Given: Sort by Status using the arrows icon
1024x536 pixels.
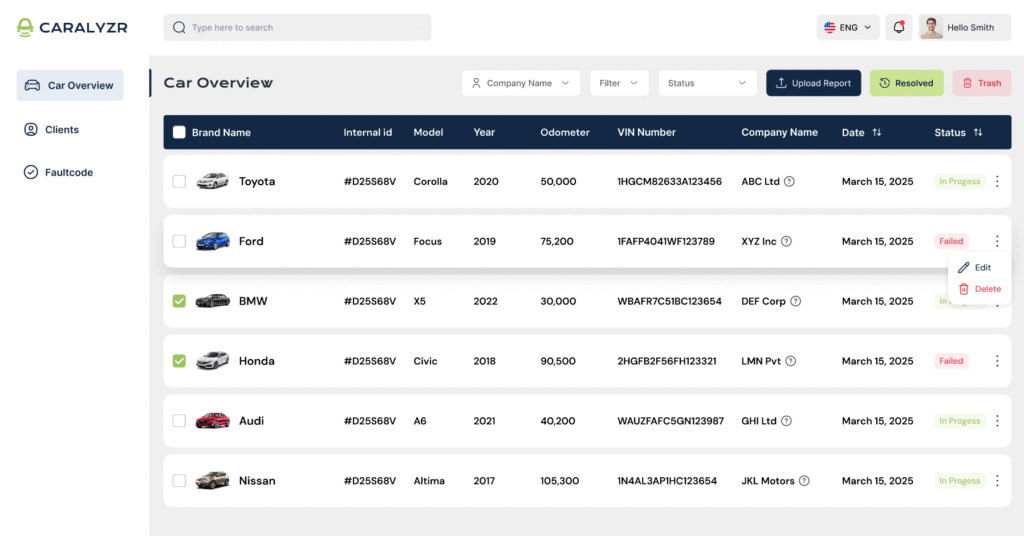Looking at the screenshot, I should [978, 133].
